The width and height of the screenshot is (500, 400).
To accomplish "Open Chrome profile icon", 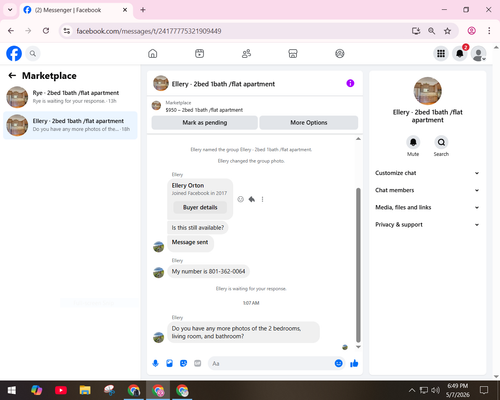I will click(x=471, y=31).
